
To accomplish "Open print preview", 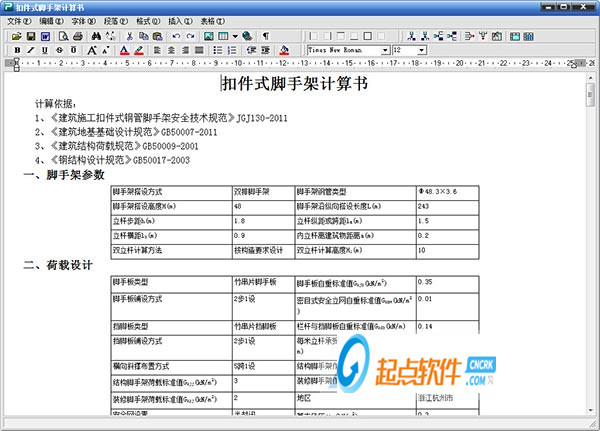I will [x=63, y=36].
